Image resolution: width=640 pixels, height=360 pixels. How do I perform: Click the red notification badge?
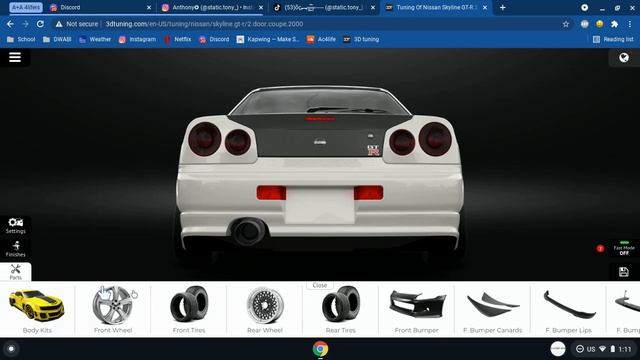pos(600,248)
